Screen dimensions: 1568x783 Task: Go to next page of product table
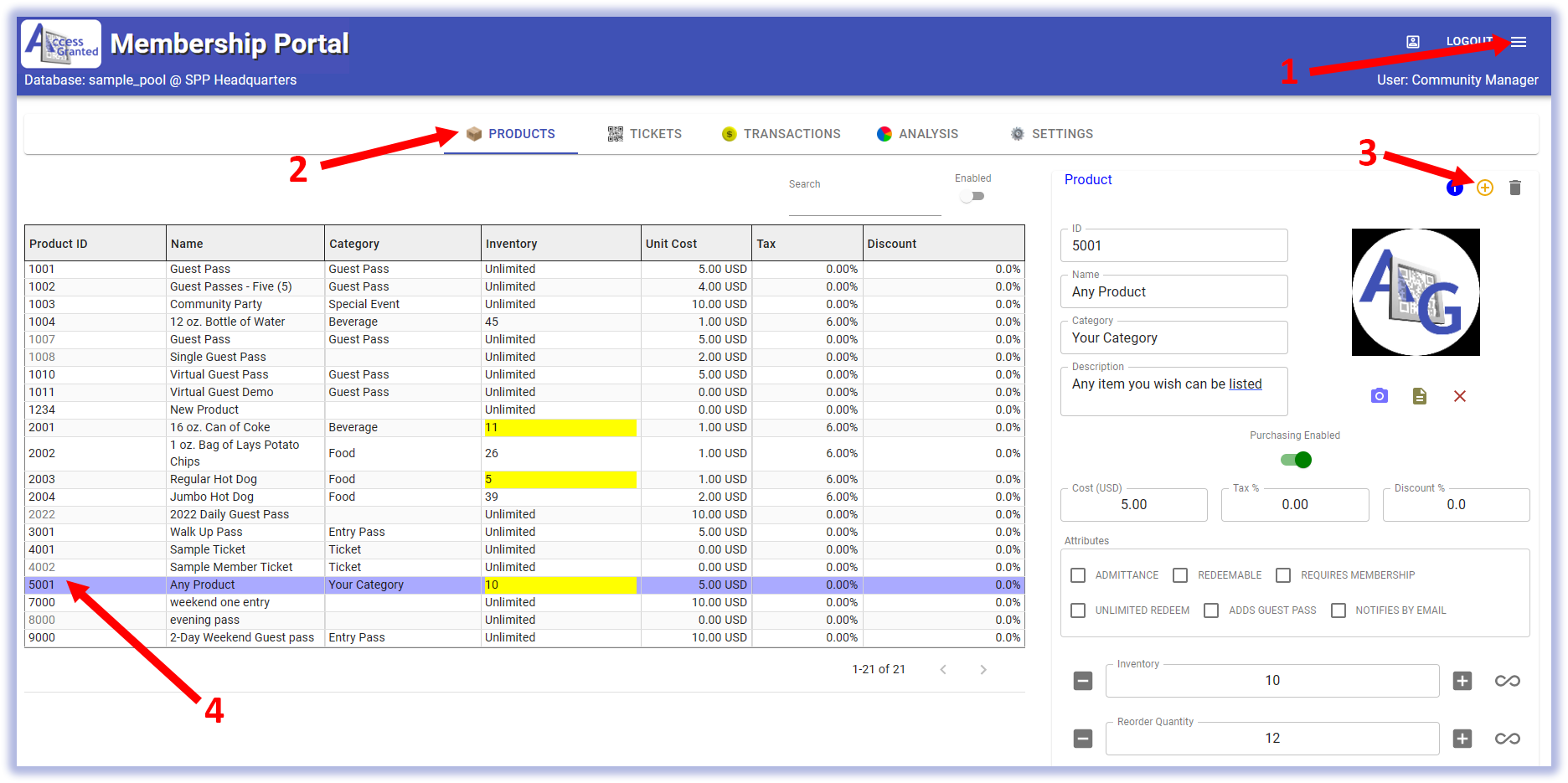coord(983,669)
